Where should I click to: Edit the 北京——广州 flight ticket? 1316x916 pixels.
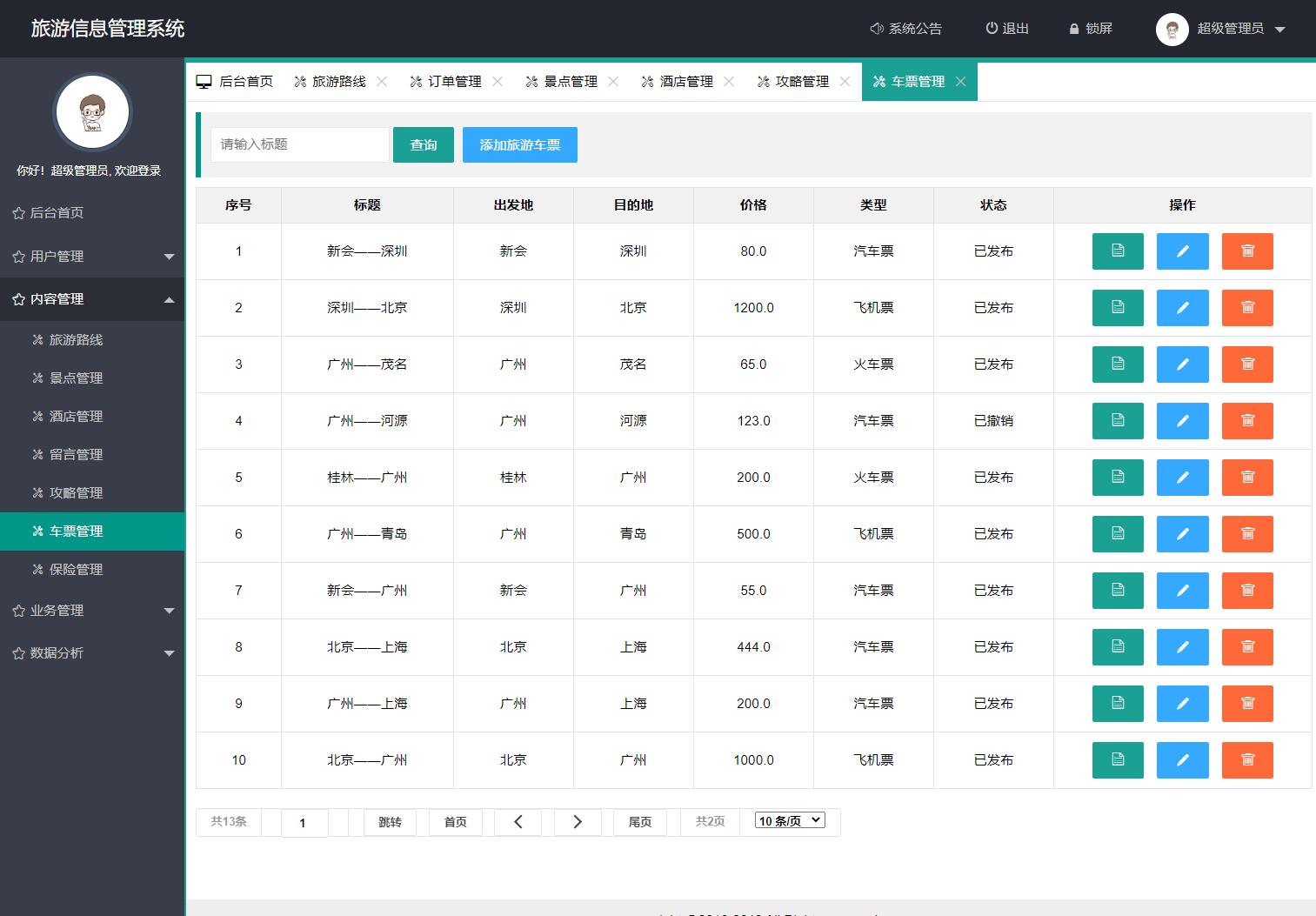(x=1183, y=760)
